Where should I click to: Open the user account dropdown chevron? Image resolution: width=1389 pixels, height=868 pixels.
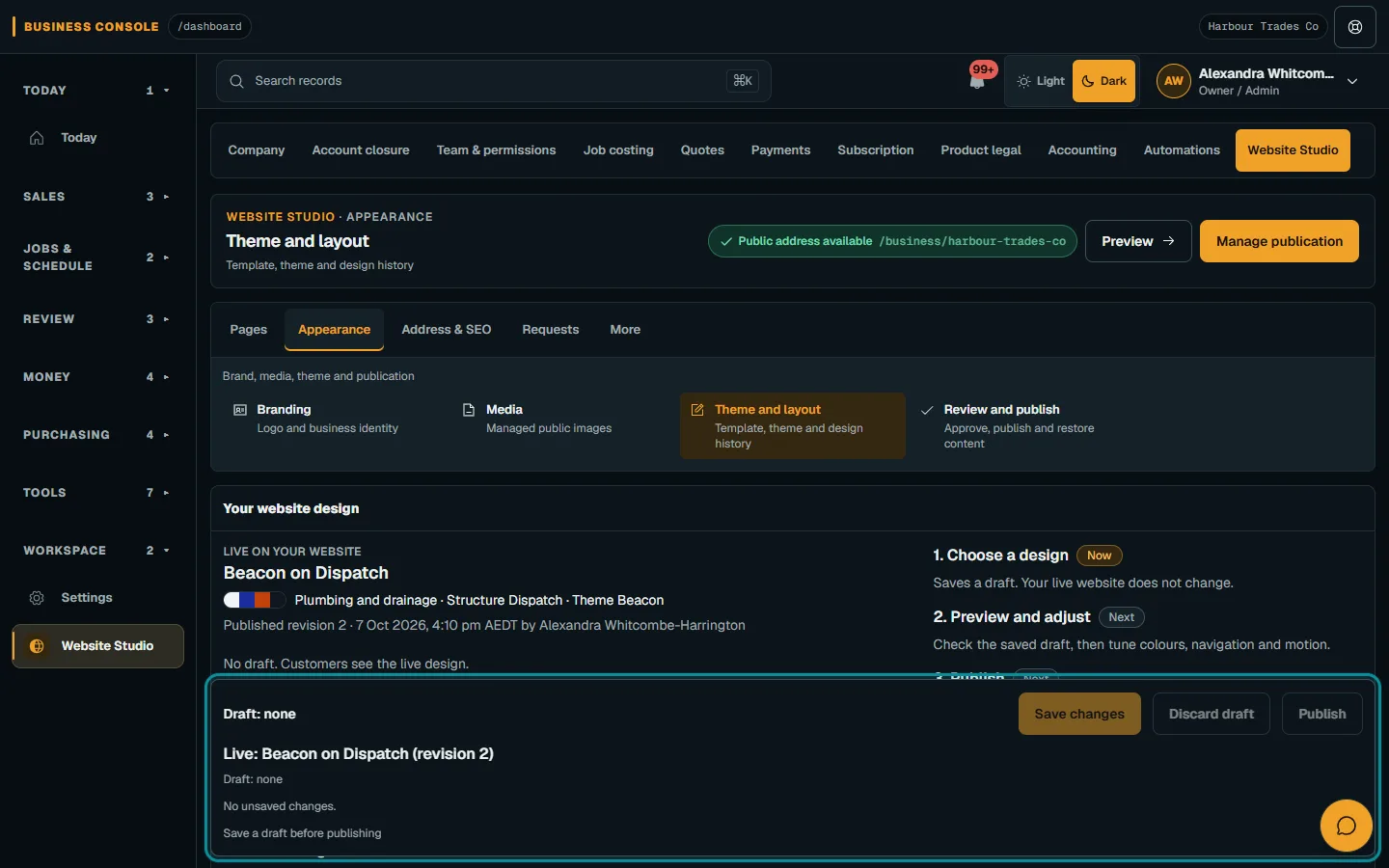(x=1352, y=82)
